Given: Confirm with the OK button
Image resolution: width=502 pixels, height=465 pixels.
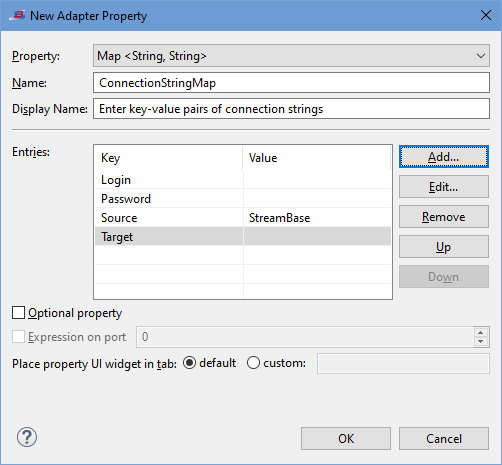Looking at the screenshot, I should click(346, 439).
